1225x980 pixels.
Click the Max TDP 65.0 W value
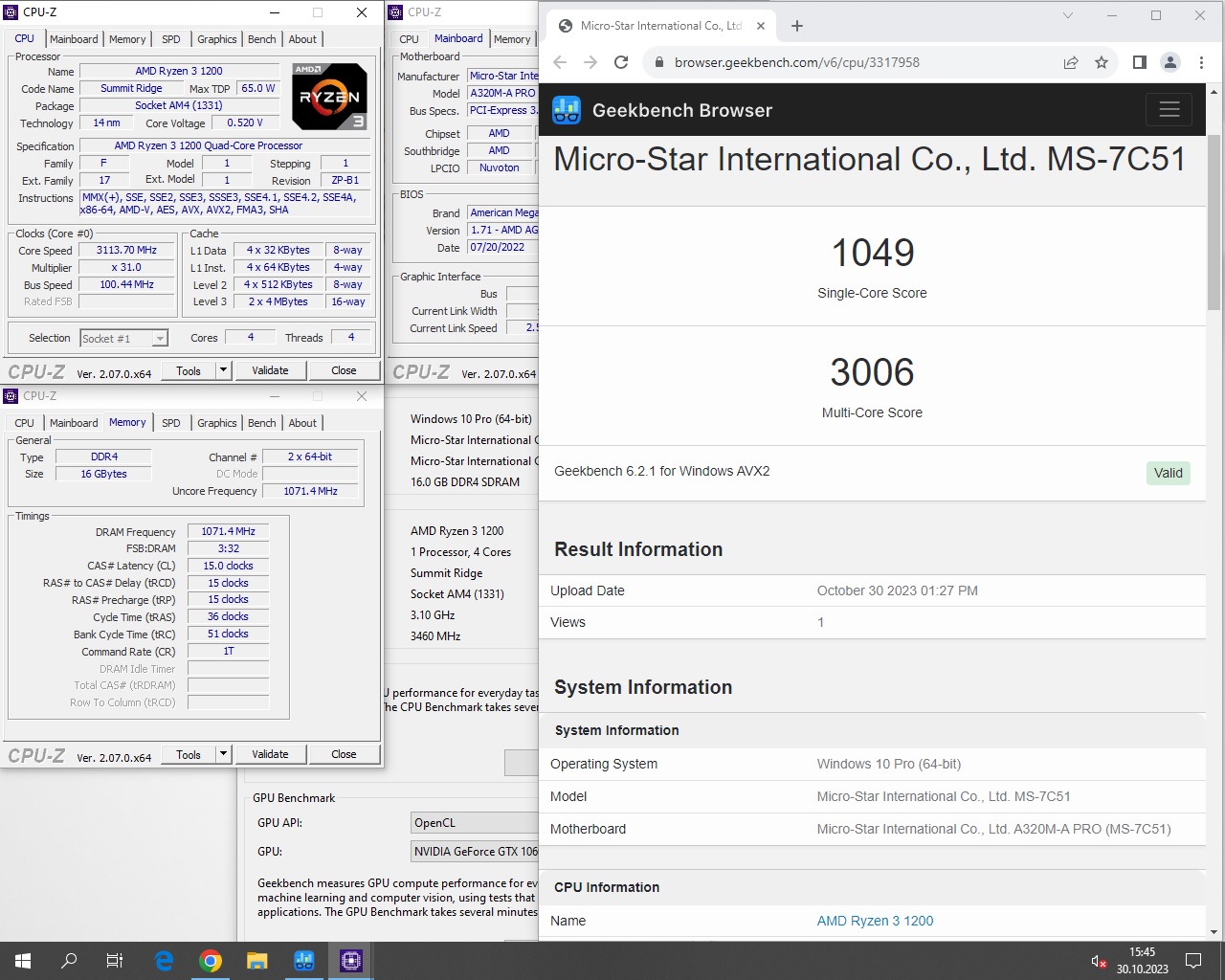257,88
